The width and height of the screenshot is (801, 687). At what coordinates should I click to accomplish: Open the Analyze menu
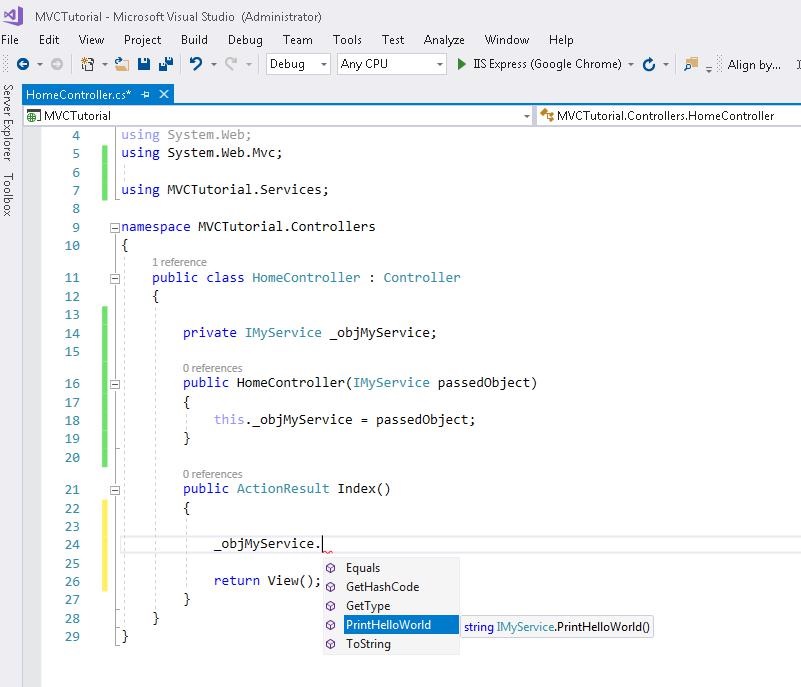tap(444, 40)
